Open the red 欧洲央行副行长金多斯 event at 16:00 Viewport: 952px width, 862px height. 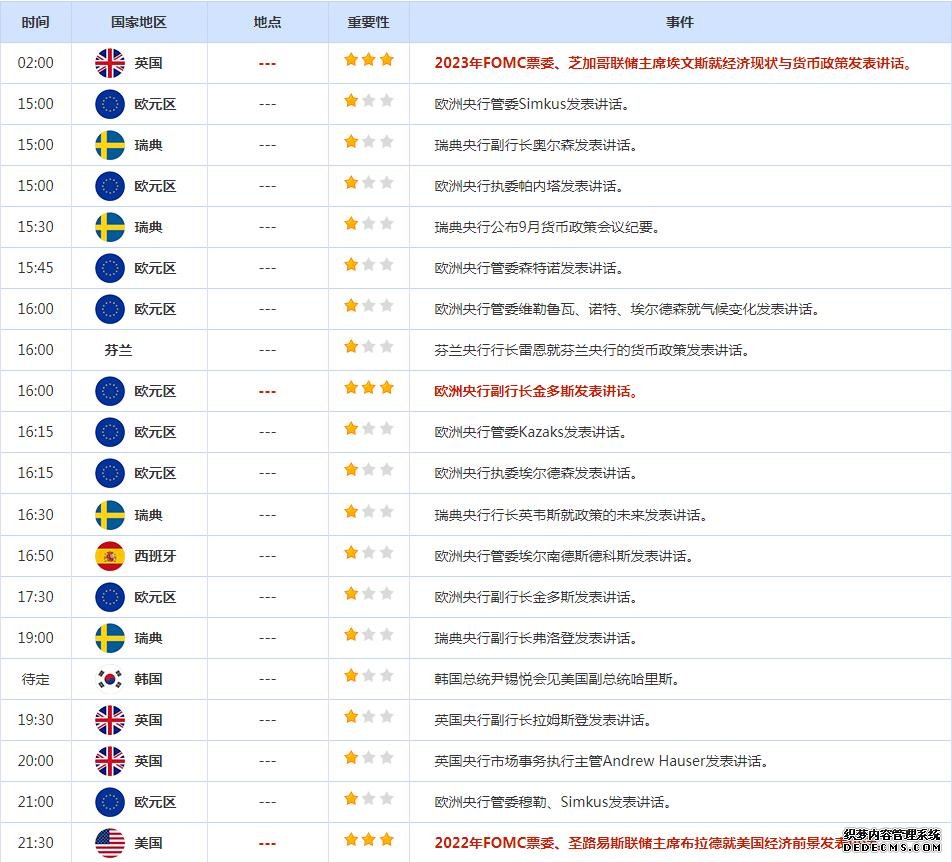[536, 391]
